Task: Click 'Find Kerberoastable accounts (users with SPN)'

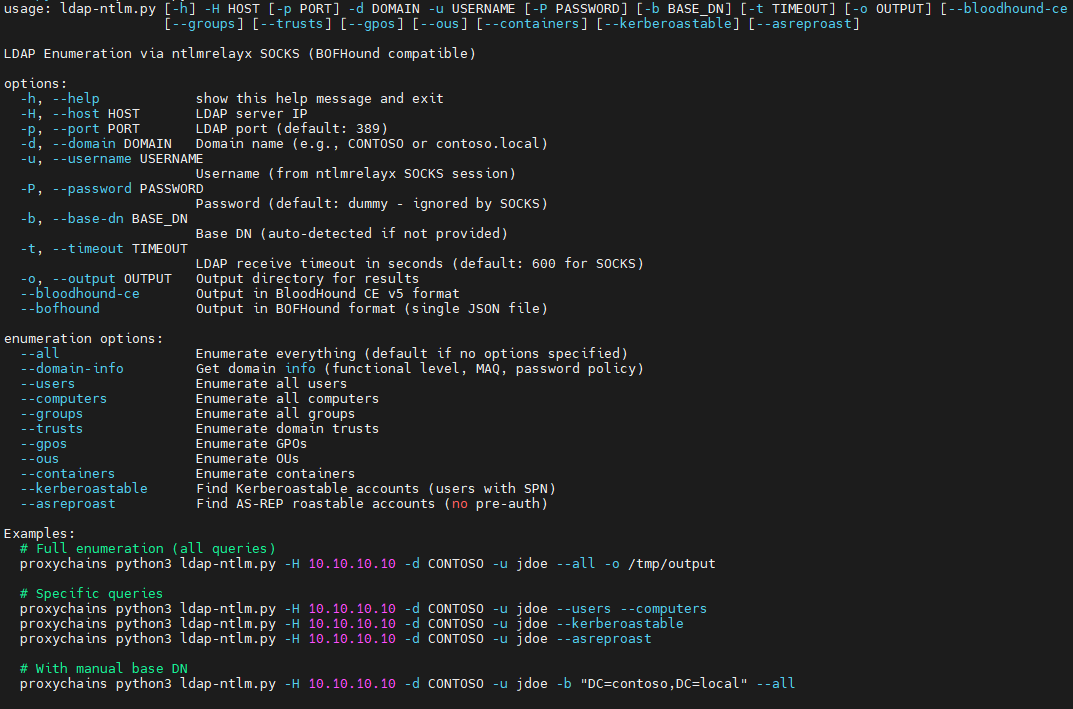Action: [x=376, y=489]
